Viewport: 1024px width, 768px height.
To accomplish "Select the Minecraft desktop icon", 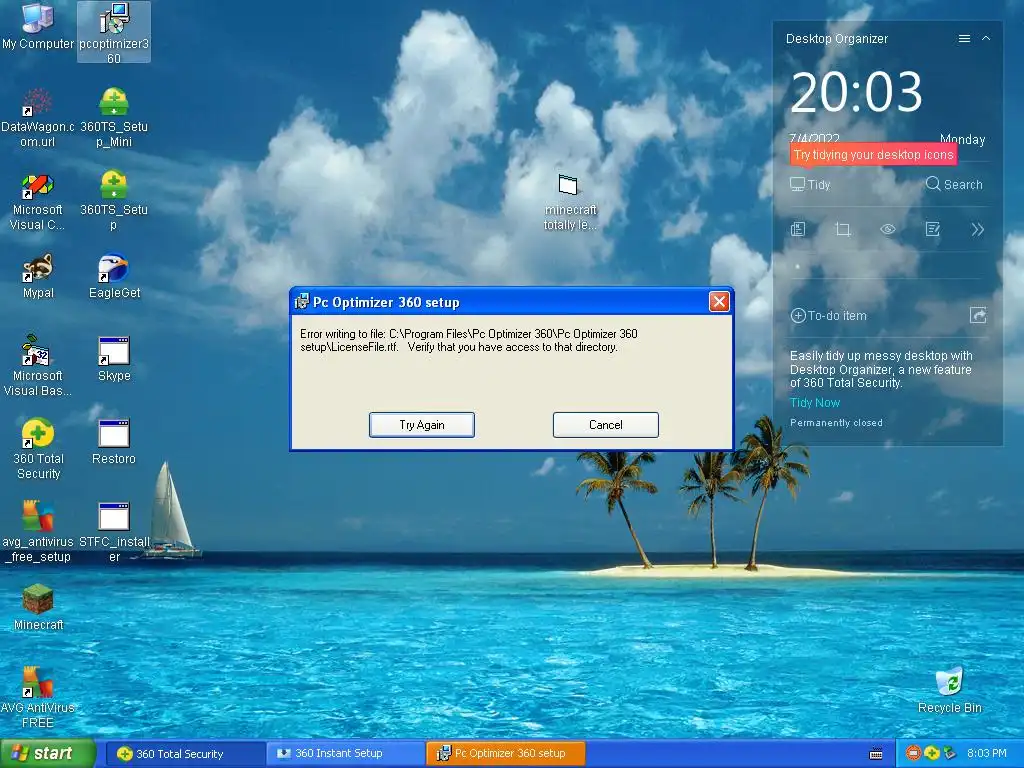I will (x=38, y=608).
